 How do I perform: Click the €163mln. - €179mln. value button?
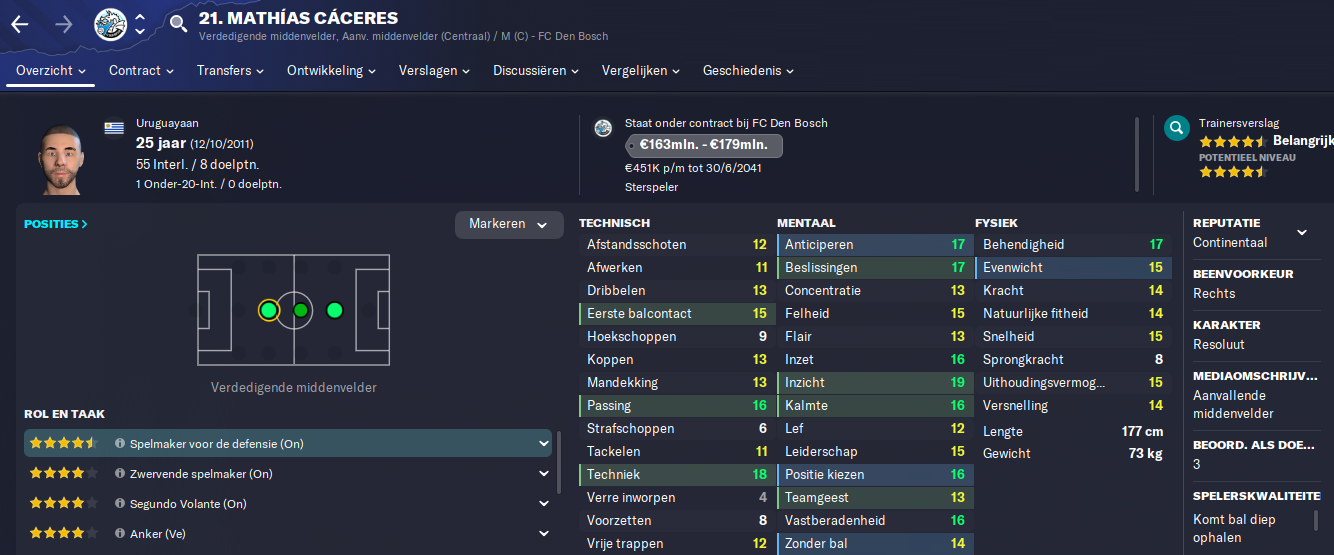pyautogui.click(x=703, y=146)
